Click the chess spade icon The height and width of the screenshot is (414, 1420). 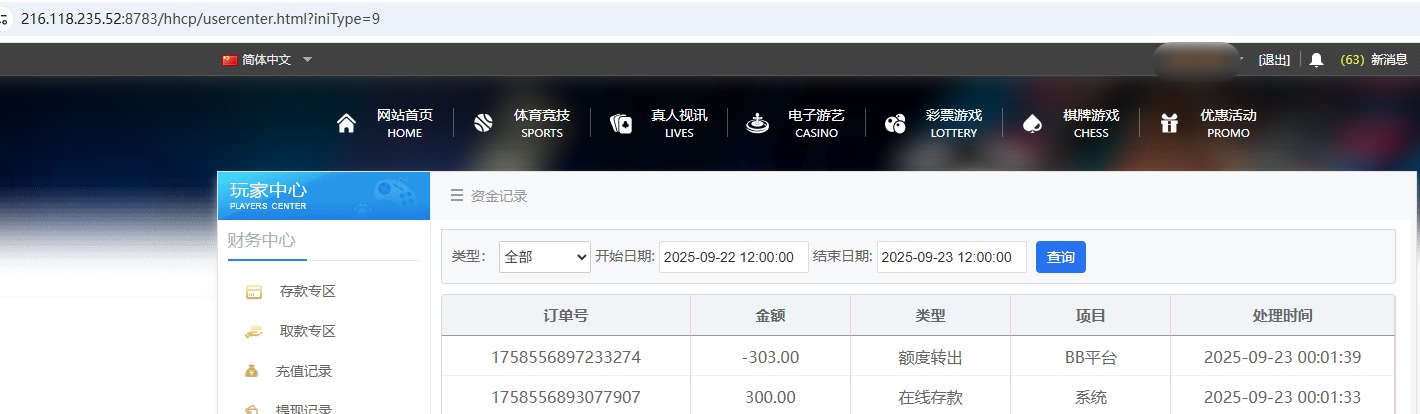click(1032, 123)
